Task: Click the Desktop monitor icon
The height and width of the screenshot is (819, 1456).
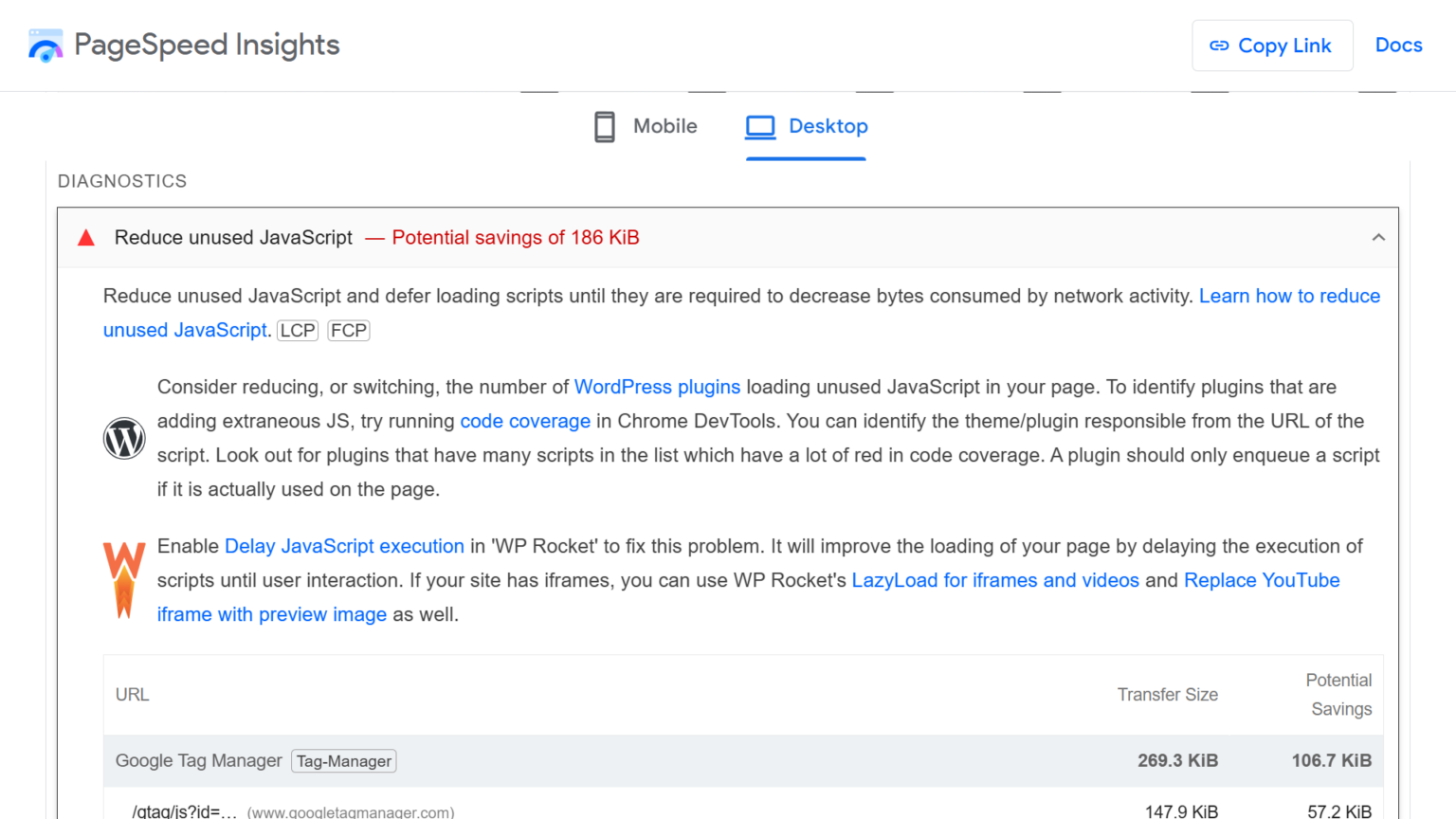Action: 759,126
